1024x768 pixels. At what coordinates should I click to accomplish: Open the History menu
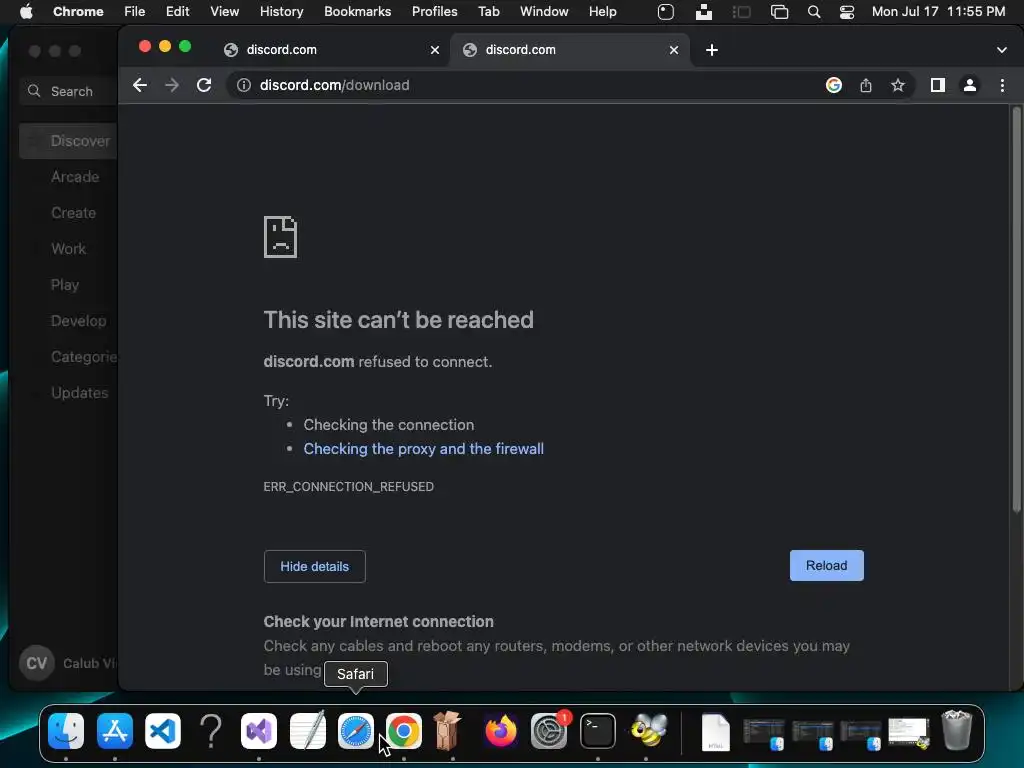coord(281,12)
